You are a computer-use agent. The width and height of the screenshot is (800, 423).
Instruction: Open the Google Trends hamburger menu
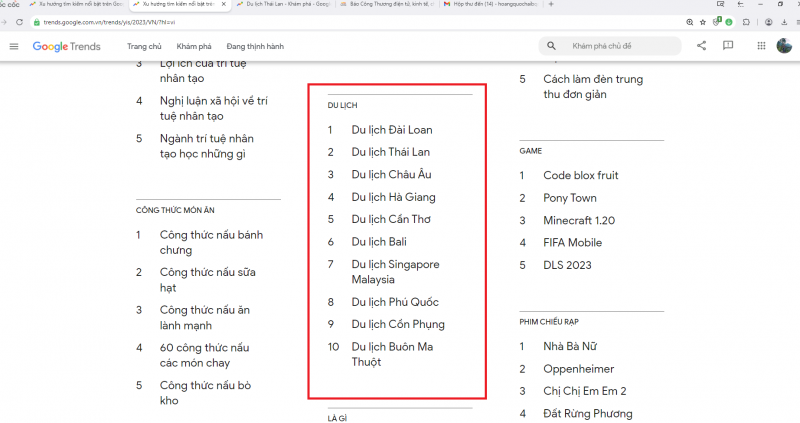point(14,46)
